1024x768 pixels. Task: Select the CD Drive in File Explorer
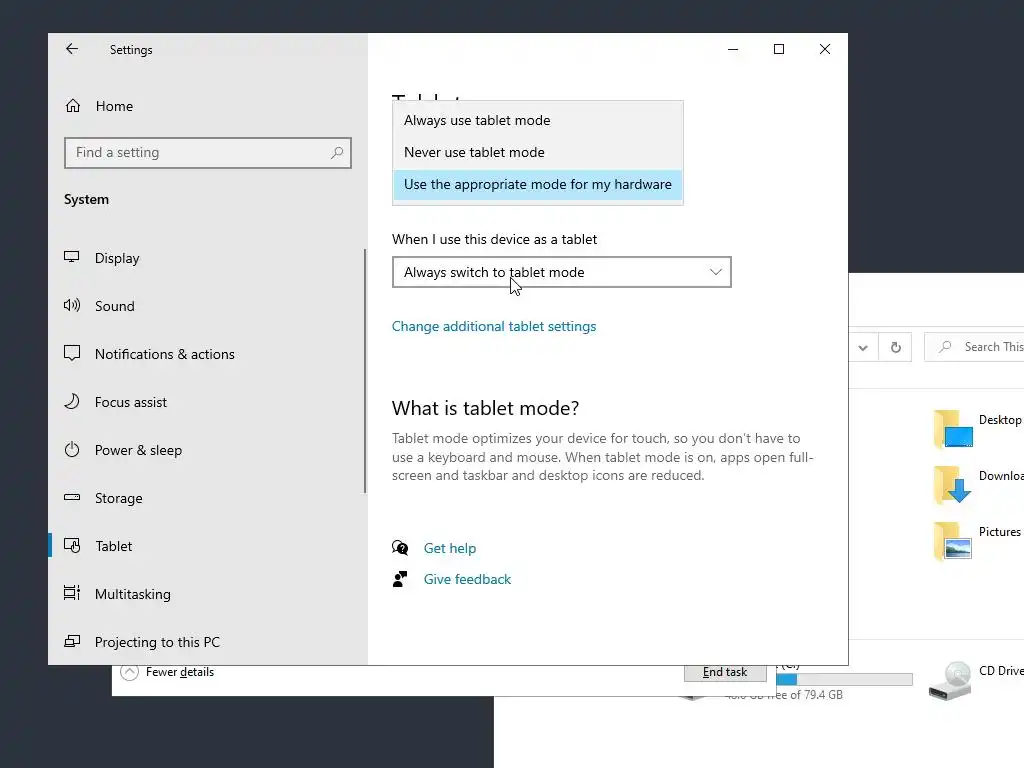pyautogui.click(x=976, y=680)
